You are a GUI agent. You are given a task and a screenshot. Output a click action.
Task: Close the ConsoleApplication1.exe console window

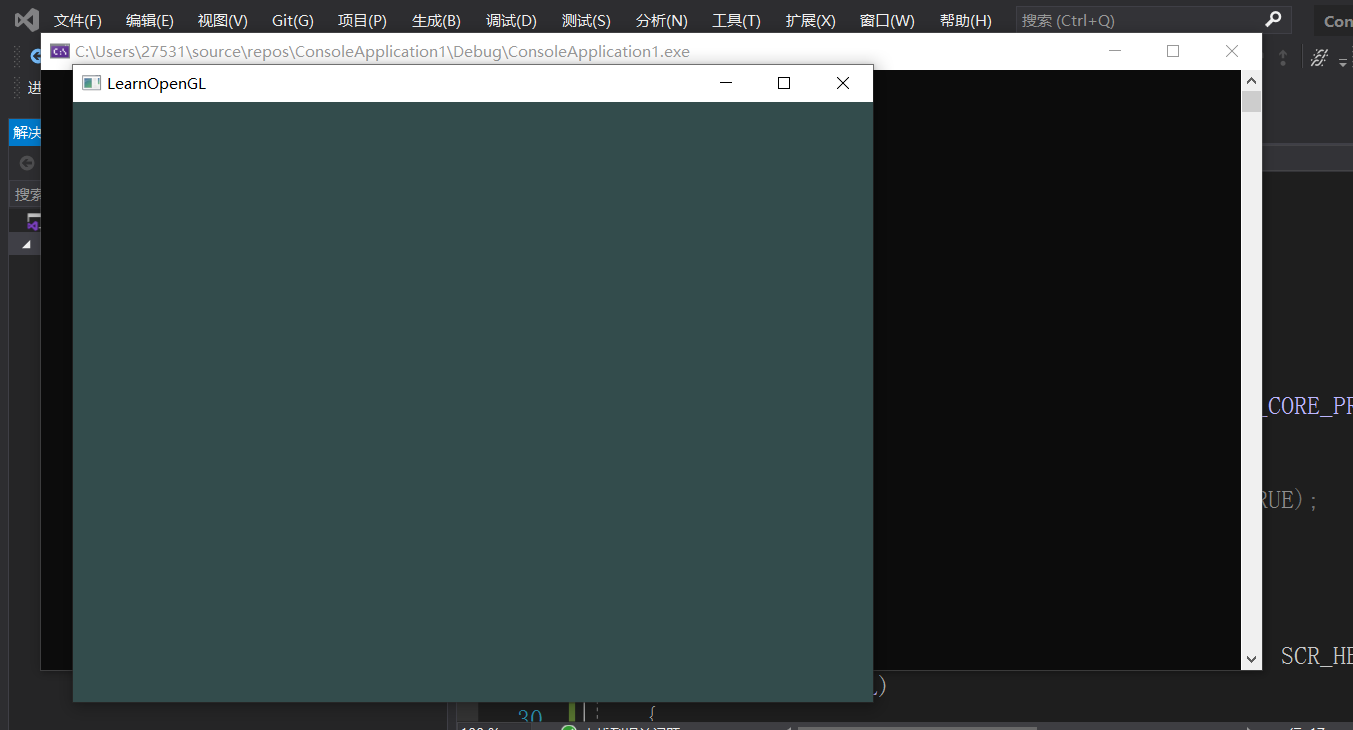click(x=1232, y=51)
